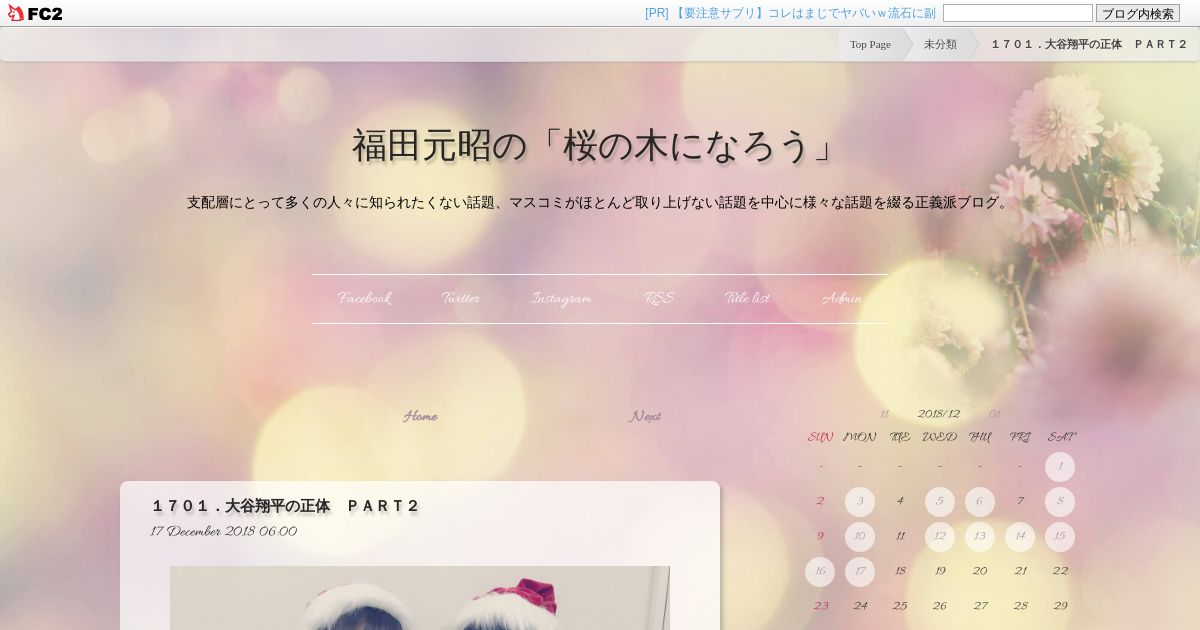Click calendar date 21
This screenshot has height=630, width=1200.
[x=1020, y=572]
